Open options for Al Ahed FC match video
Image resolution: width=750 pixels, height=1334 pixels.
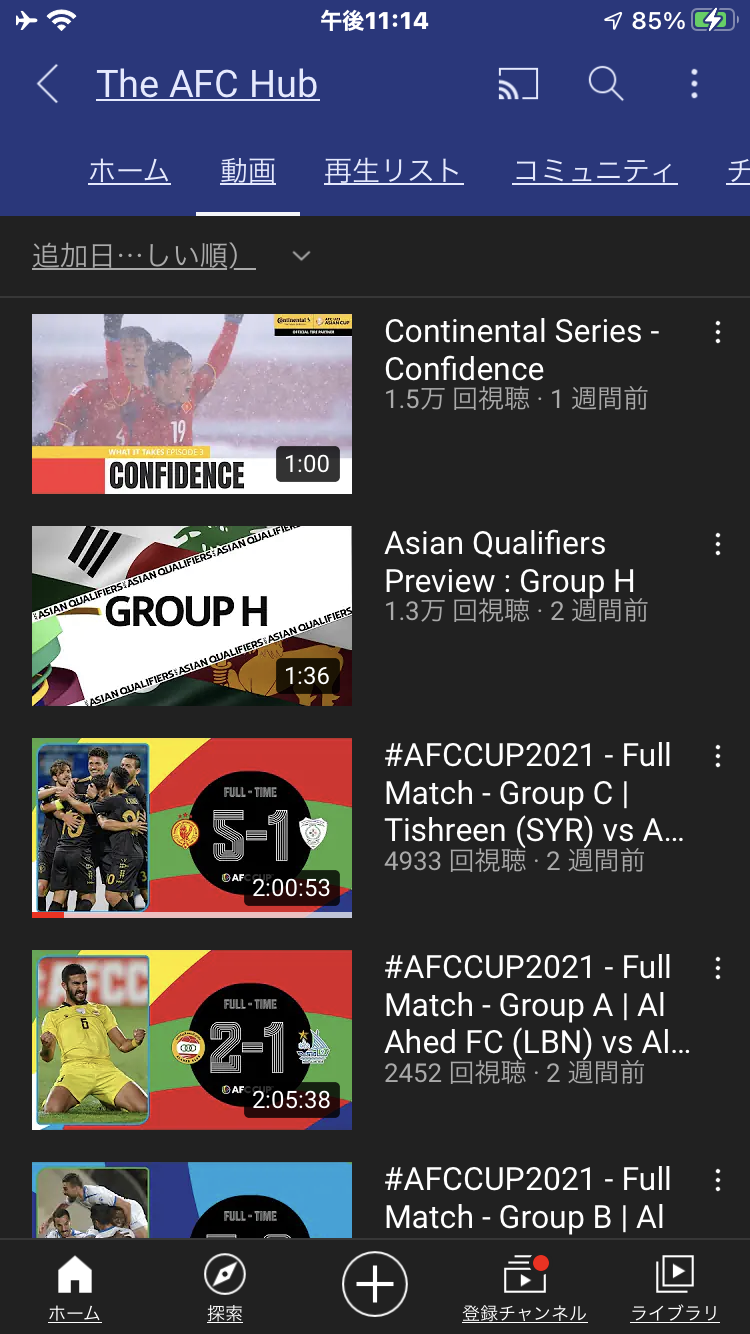(x=717, y=969)
